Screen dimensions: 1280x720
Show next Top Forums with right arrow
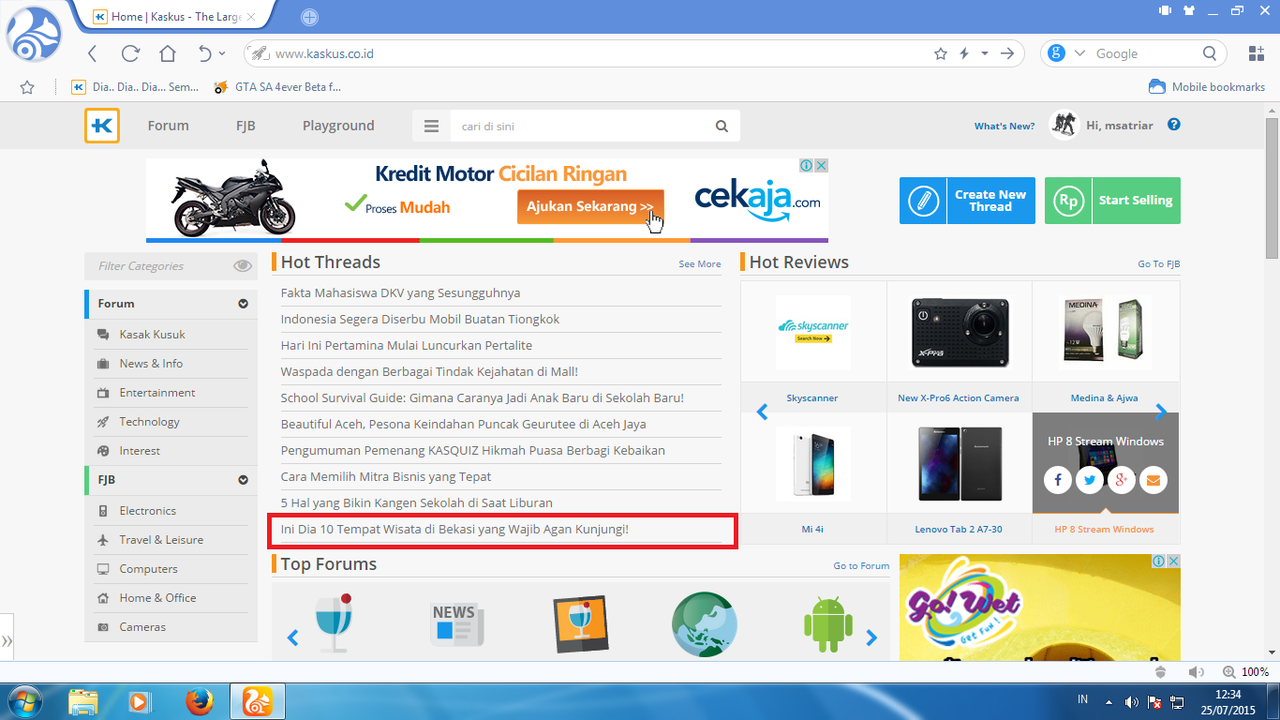pos(871,637)
